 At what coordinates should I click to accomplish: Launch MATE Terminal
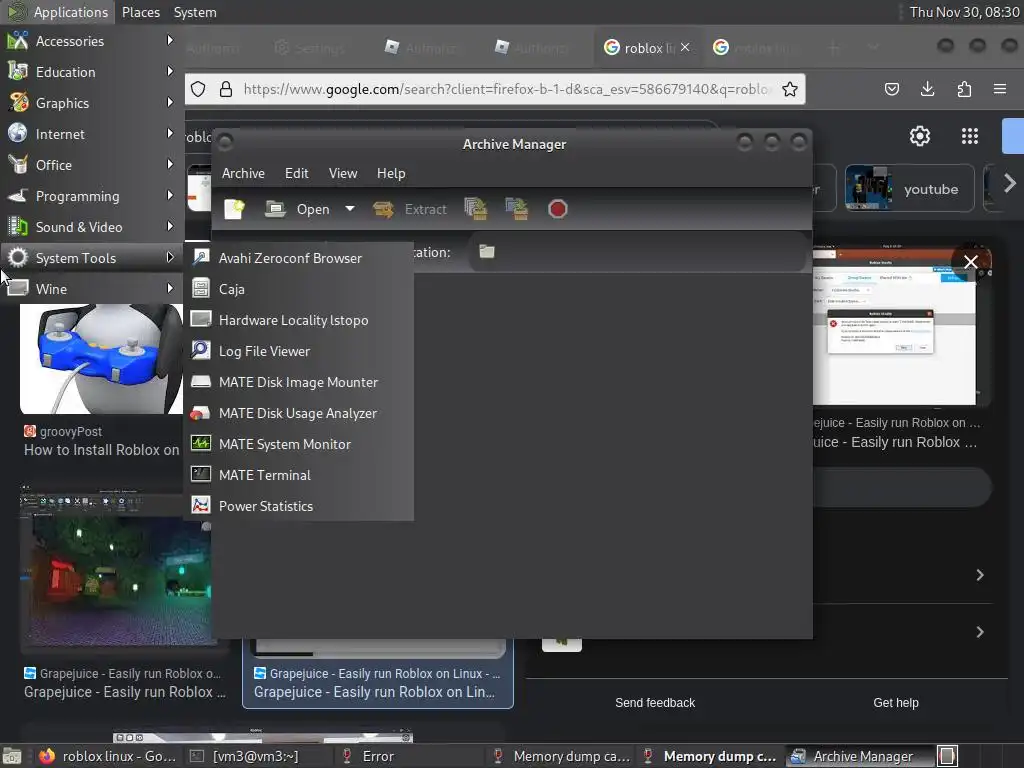[x=299, y=475]
